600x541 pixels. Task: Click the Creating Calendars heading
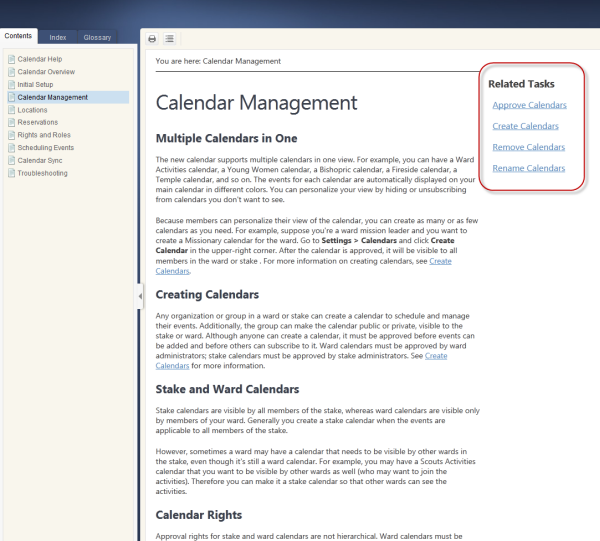207,295
